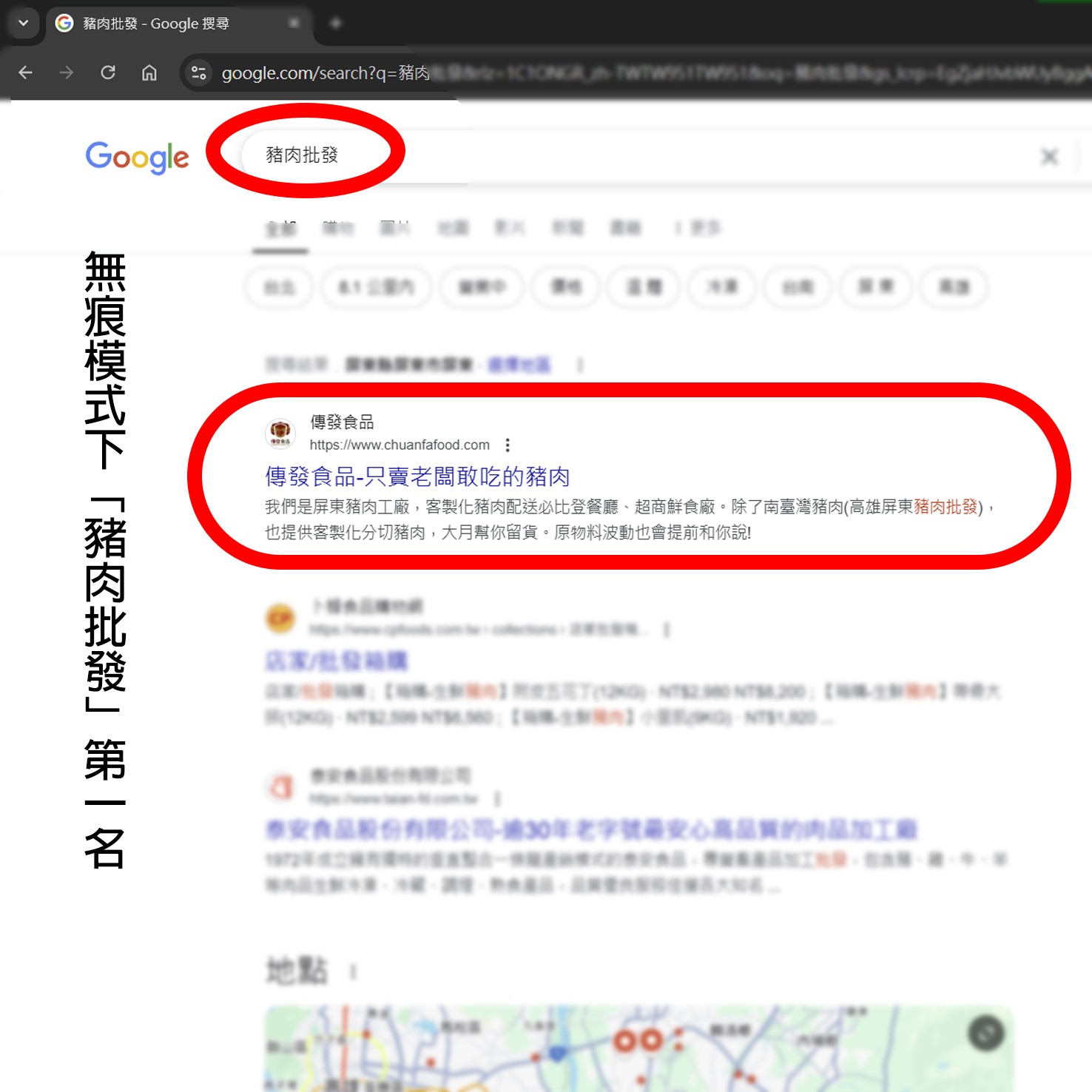Screen dimensions: 1092x1092
Task: Switch to the 新聞 results tab
Action: pyautogui.click(x=567, y=228)
